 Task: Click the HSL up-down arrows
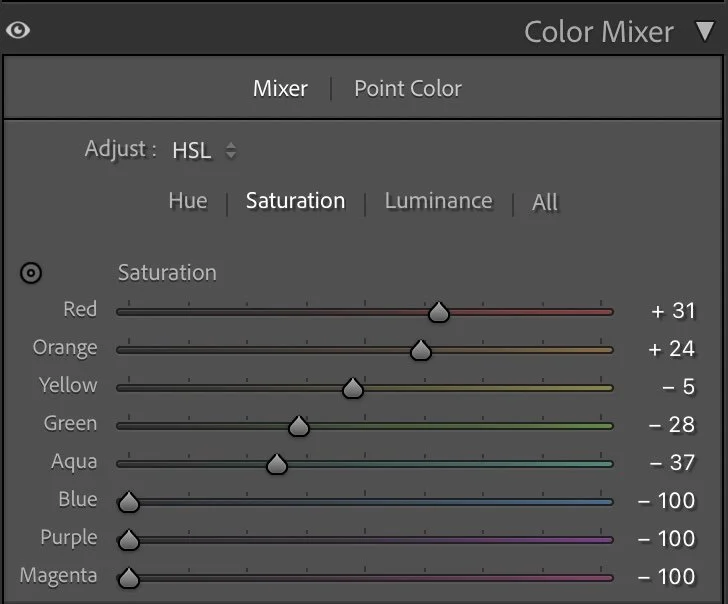pos(231,150)
